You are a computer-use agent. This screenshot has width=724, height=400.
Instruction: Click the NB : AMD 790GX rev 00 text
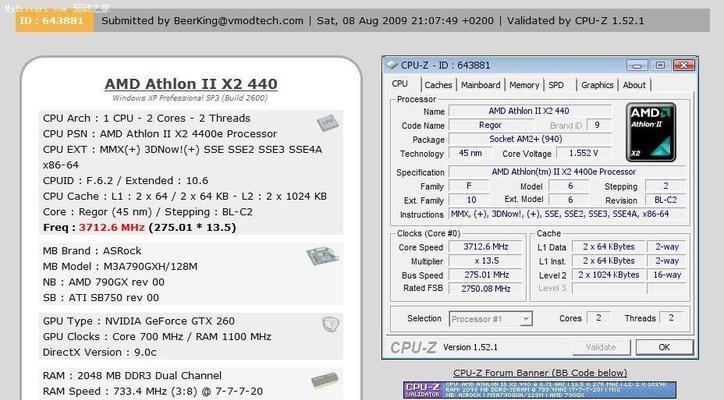pos(103,282)
